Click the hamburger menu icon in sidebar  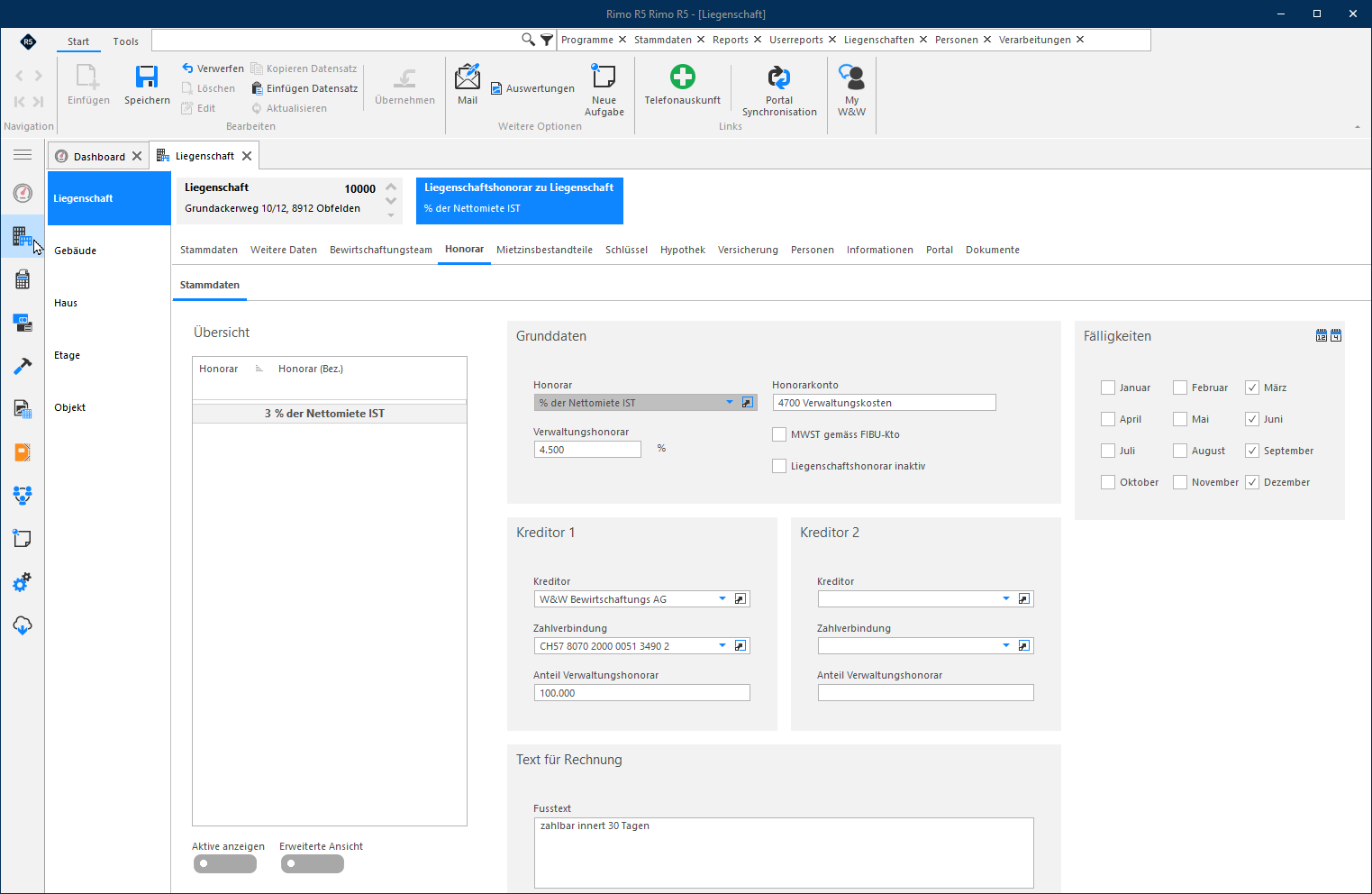point(23,155)
